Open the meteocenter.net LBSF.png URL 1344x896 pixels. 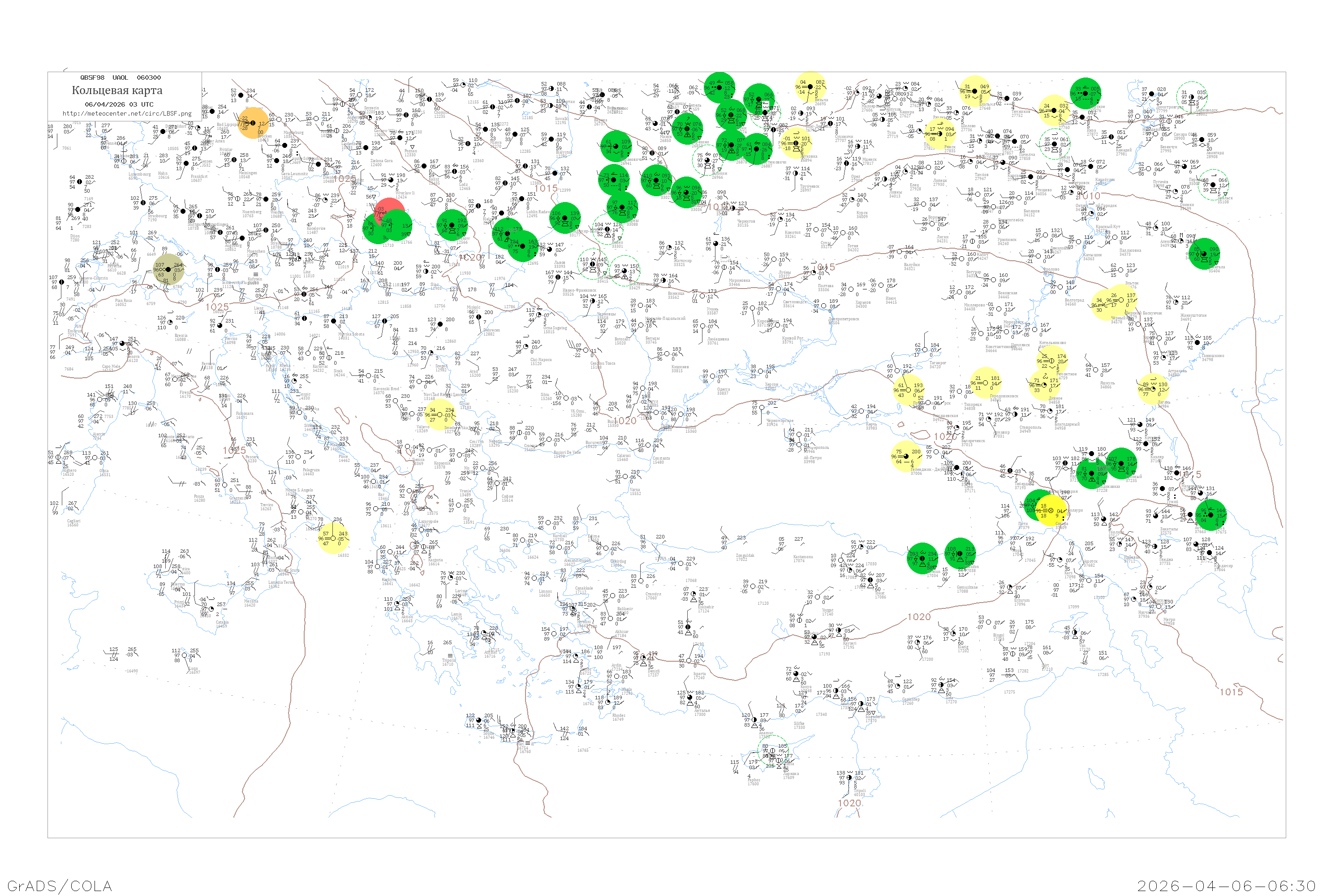[127, 114]
